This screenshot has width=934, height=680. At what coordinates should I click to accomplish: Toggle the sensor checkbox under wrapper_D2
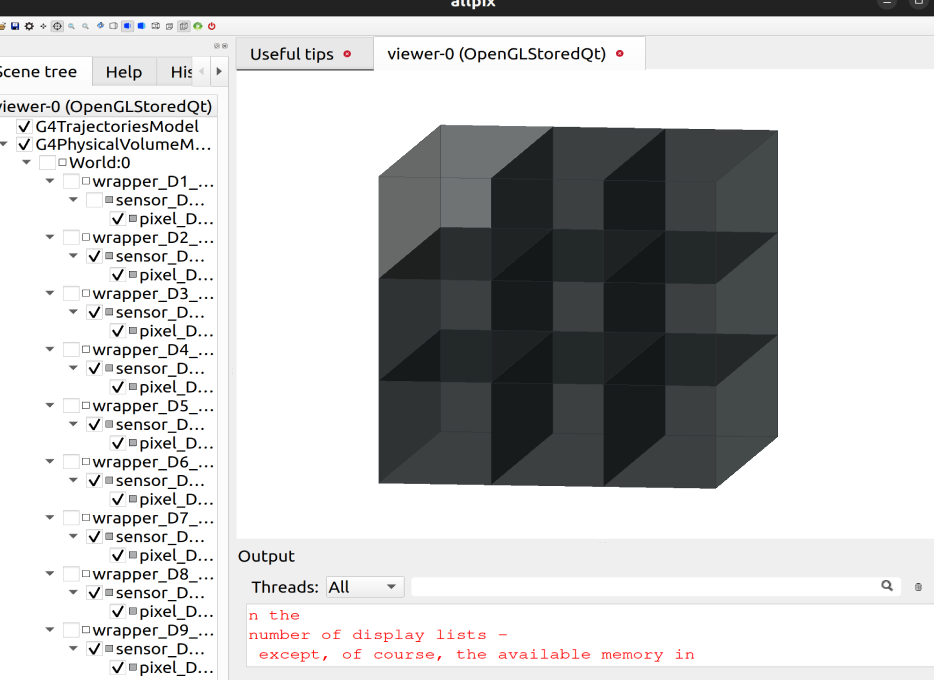[x=95, y=257]
